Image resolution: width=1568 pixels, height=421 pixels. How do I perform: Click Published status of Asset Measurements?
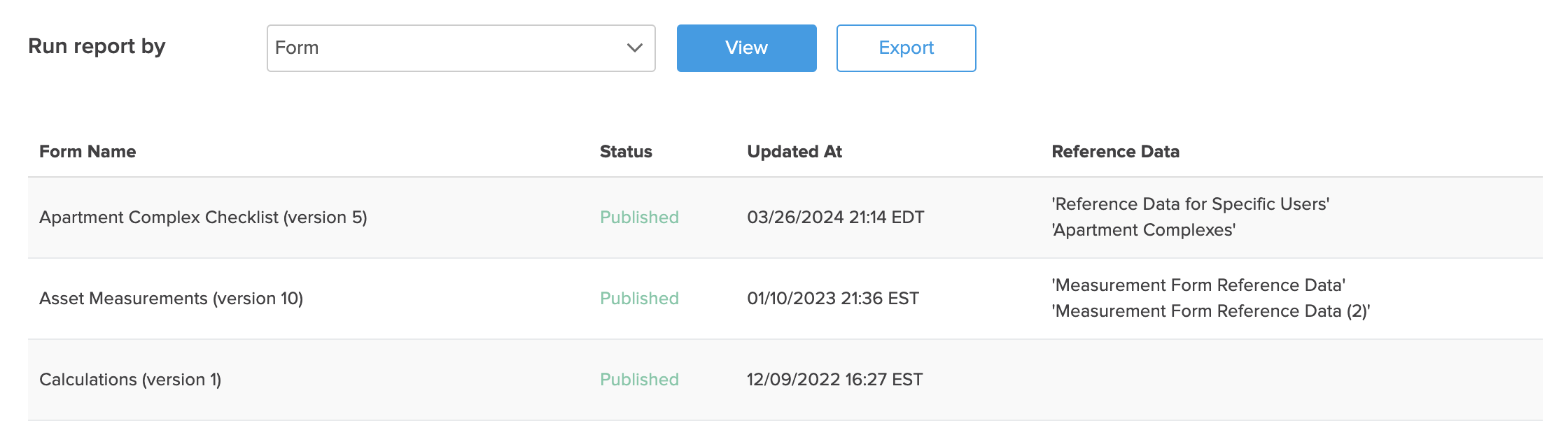tap(638, 298)
